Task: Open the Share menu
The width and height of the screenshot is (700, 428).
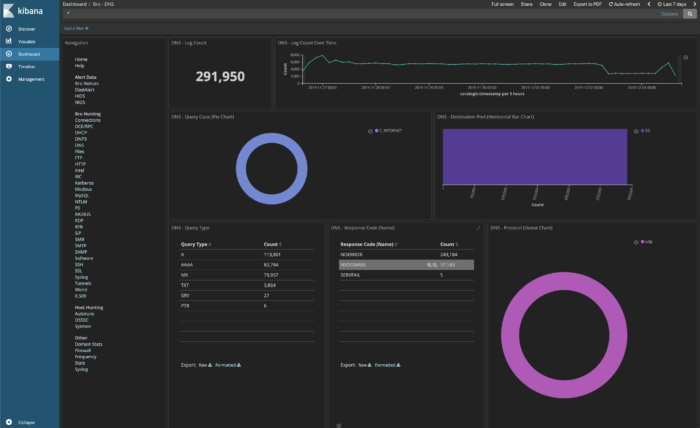Action: coord(526,4)
